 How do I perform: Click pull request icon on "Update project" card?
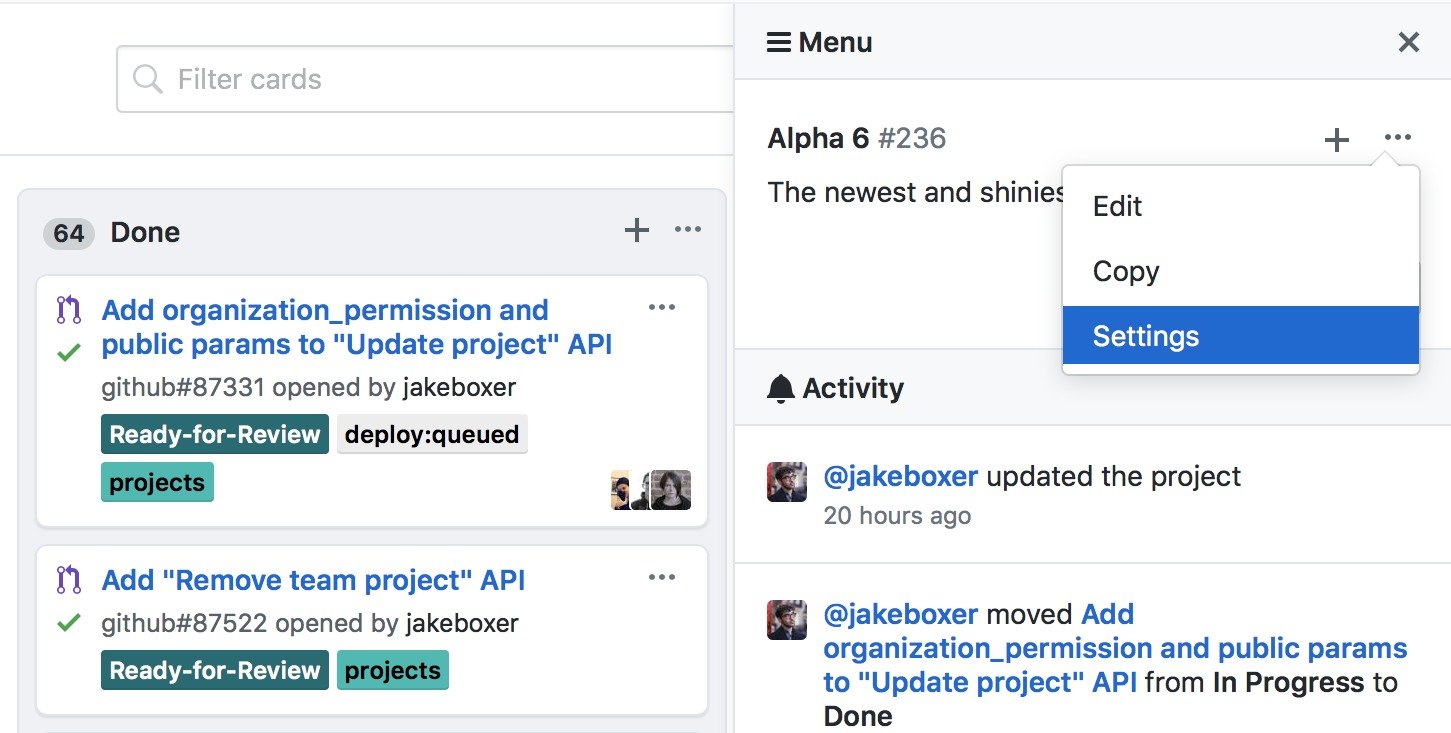68,310
